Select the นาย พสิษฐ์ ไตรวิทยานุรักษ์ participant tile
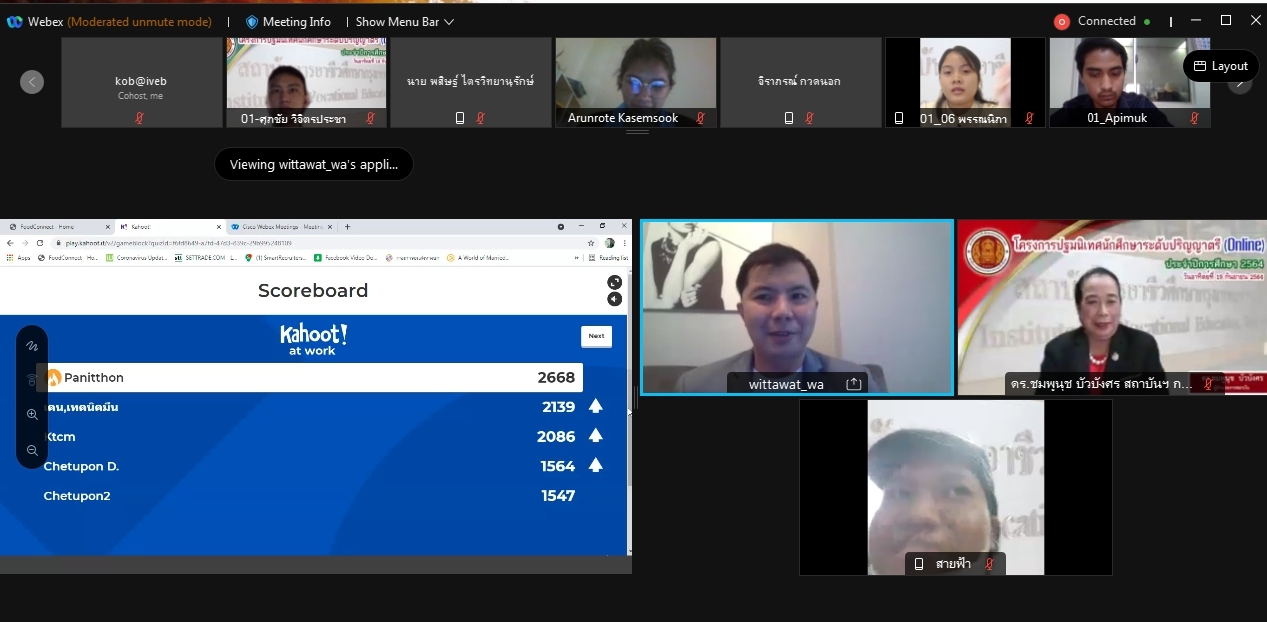This screenshot has width=1267, height=622. pyautogui.click(x=470, y=83)
